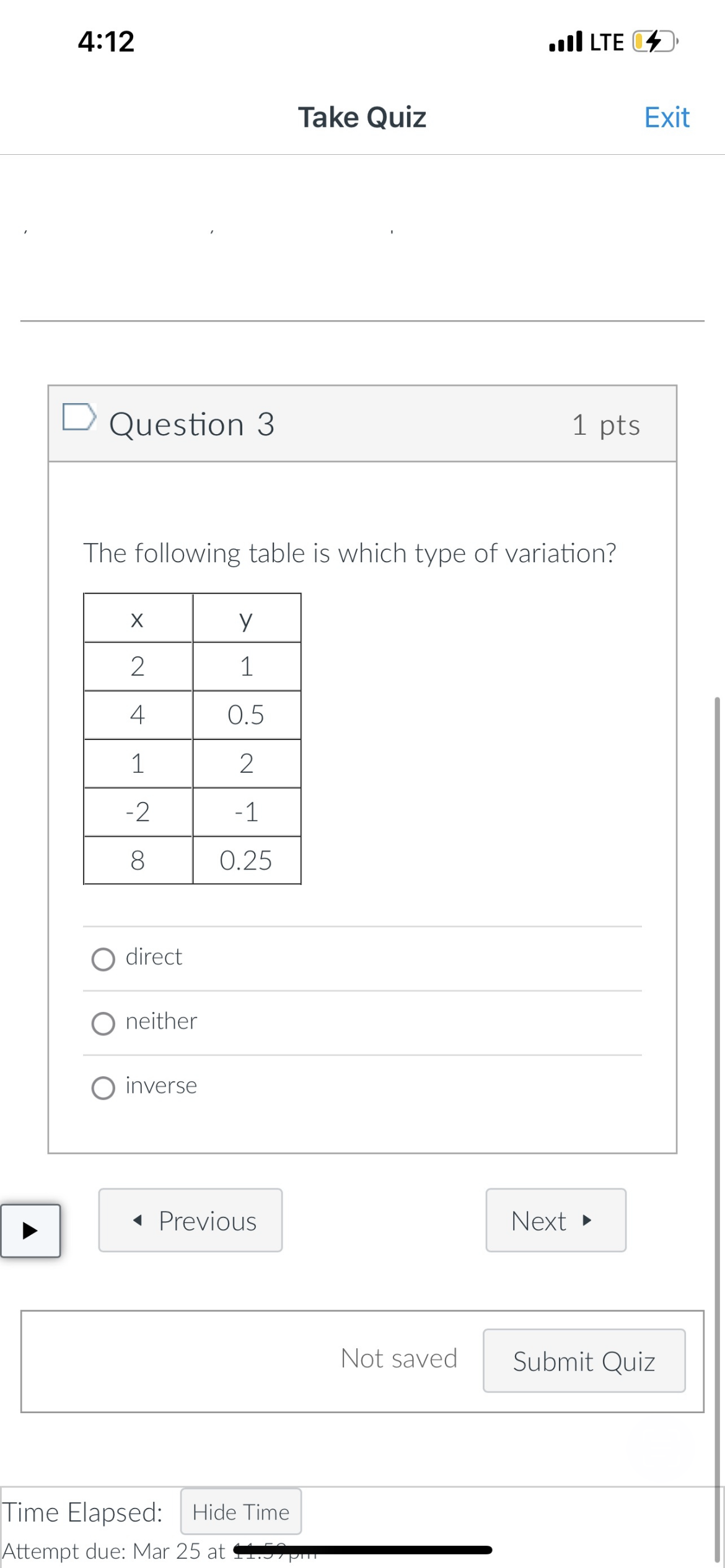
Task: Select the neither answer option
Action: point(104,1023)
